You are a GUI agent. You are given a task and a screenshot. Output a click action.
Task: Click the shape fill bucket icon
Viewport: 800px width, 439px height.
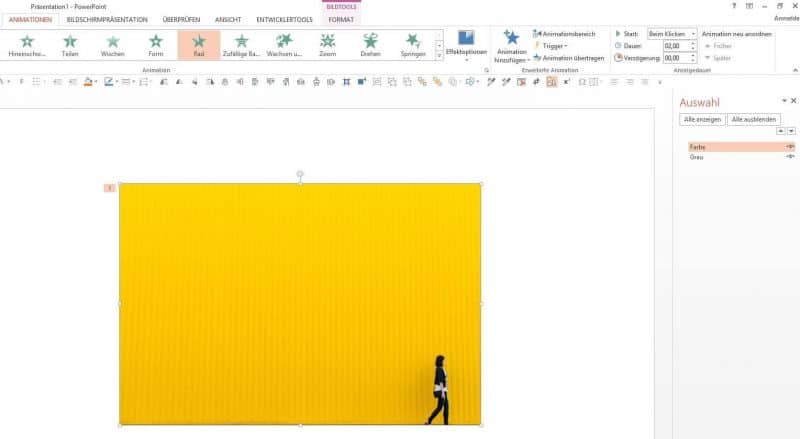tap(88, 82)
